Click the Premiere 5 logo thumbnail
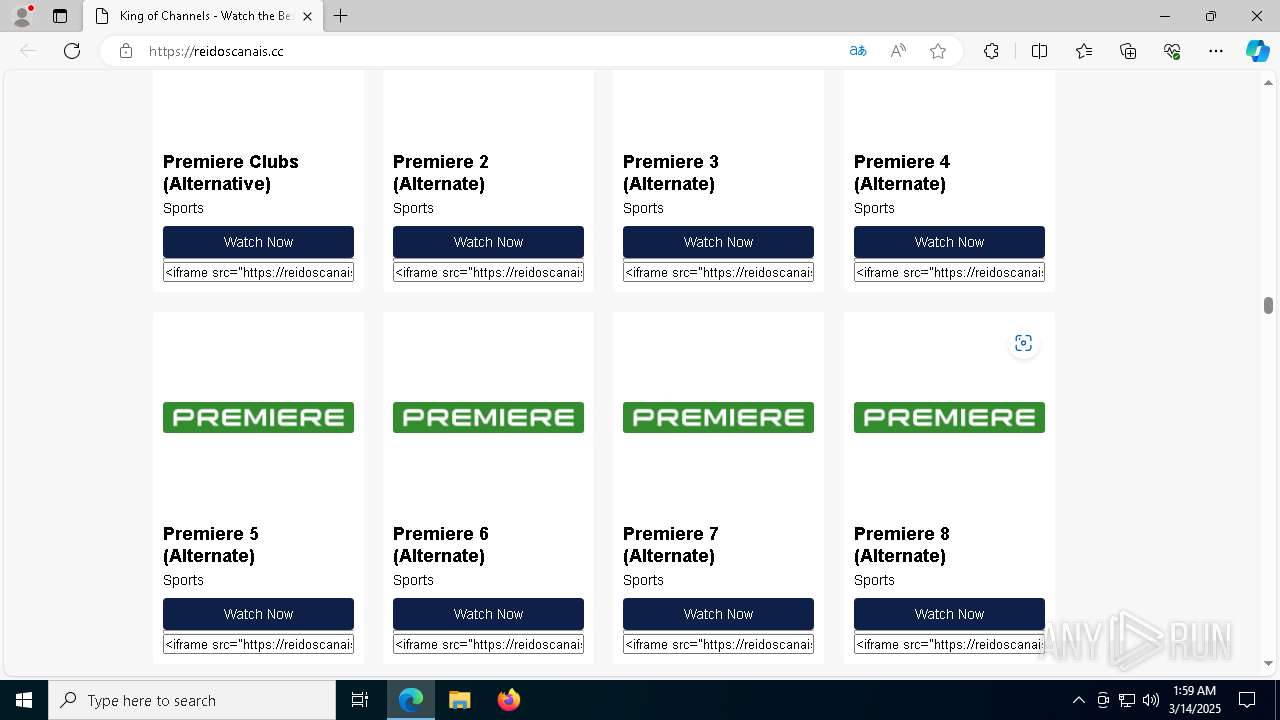 [258, 417]
